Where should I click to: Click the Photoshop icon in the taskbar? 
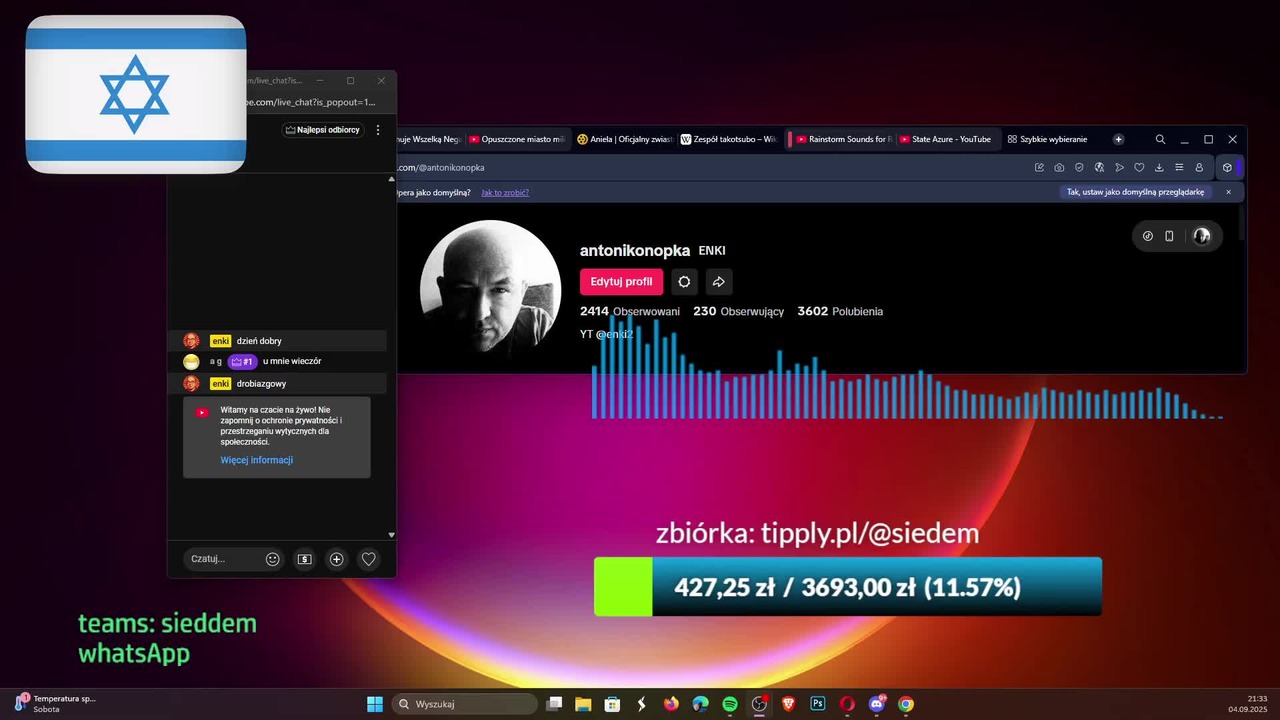[817, 704]
